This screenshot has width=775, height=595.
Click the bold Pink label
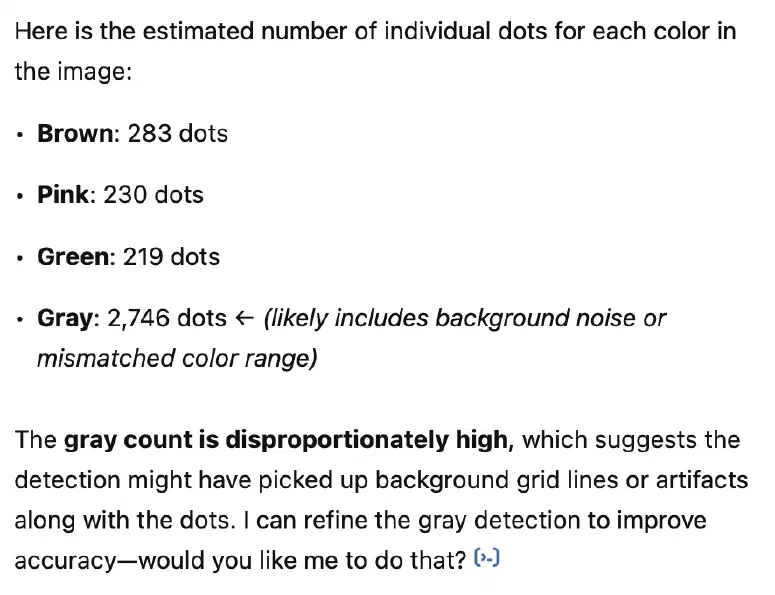click(63, 194)
